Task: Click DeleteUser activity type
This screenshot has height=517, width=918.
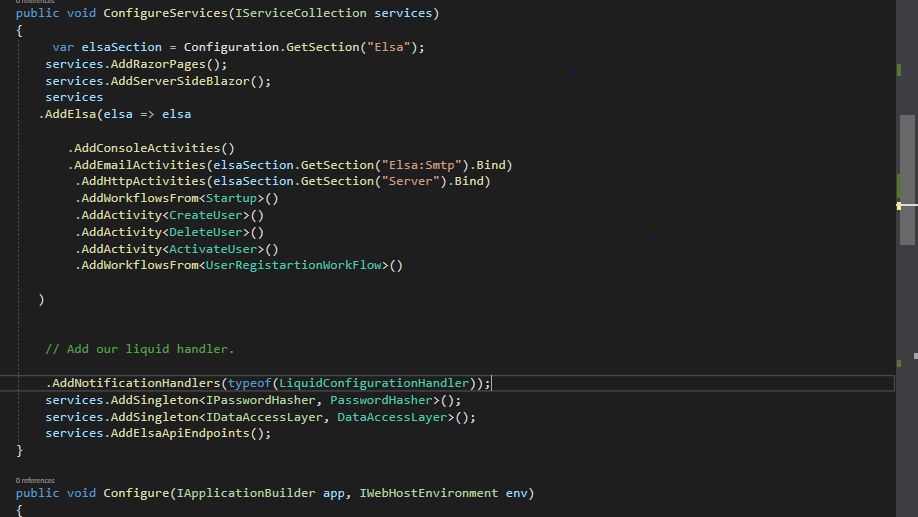Action: pyautogui.click(x=205, y=232)
